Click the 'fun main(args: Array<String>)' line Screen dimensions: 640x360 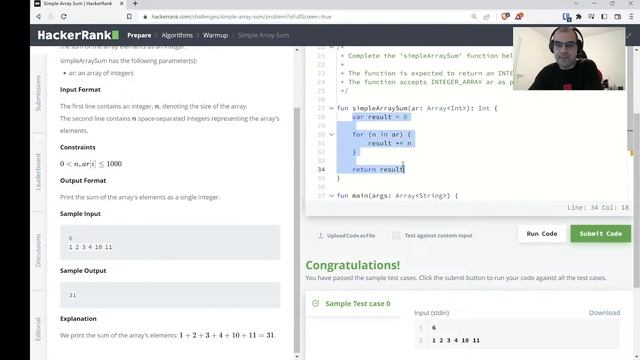pyautogui.click(x=397, y=196)
